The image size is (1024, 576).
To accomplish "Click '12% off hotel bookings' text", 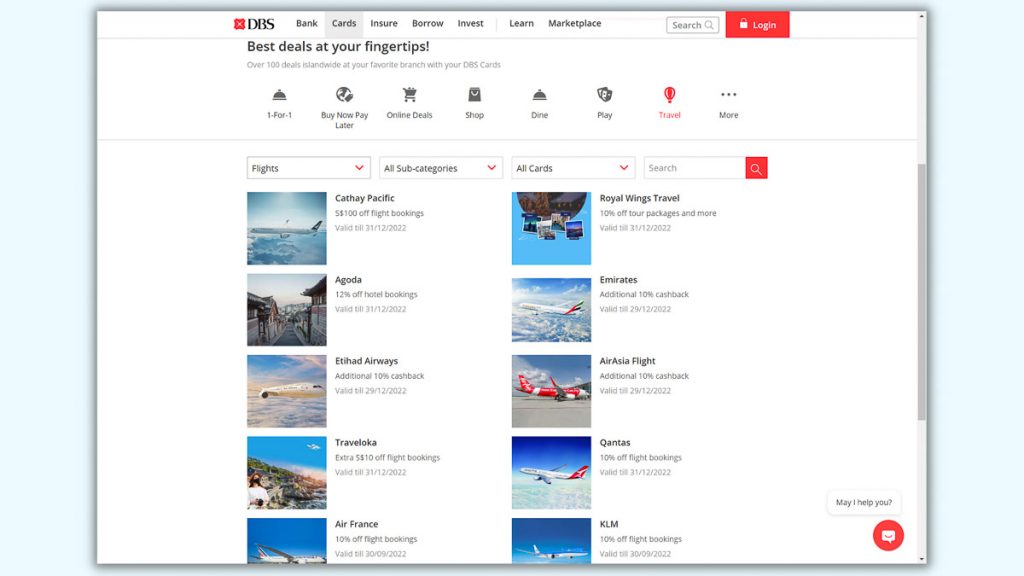I will point(376,295).
